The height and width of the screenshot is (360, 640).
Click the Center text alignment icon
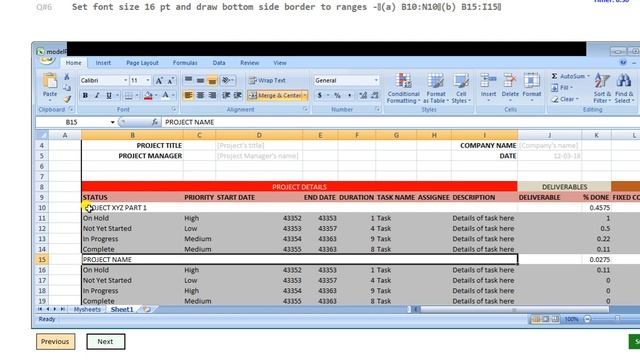point(200,96)
